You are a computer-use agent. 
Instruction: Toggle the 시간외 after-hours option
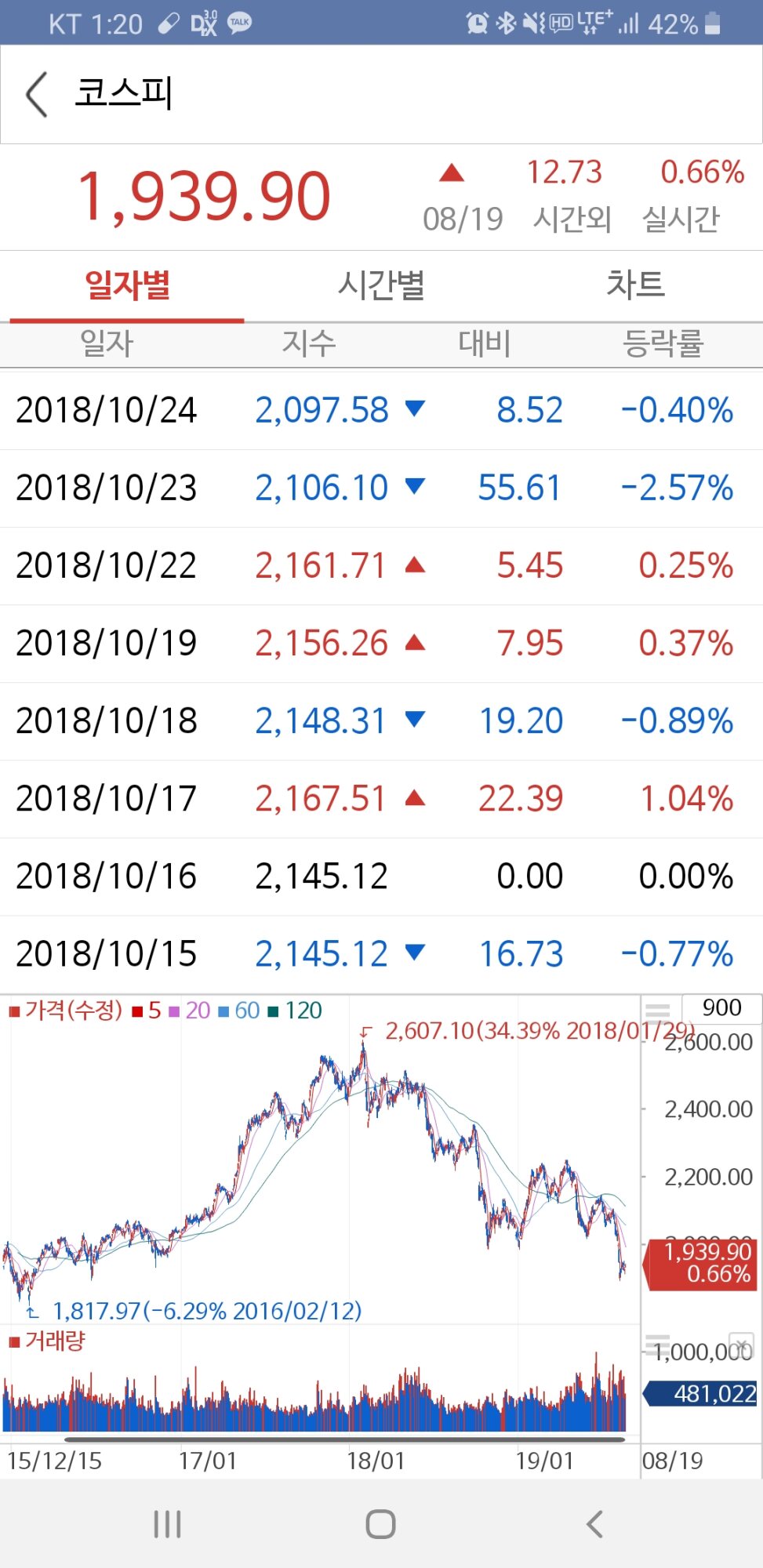click(x=572, y=219)
